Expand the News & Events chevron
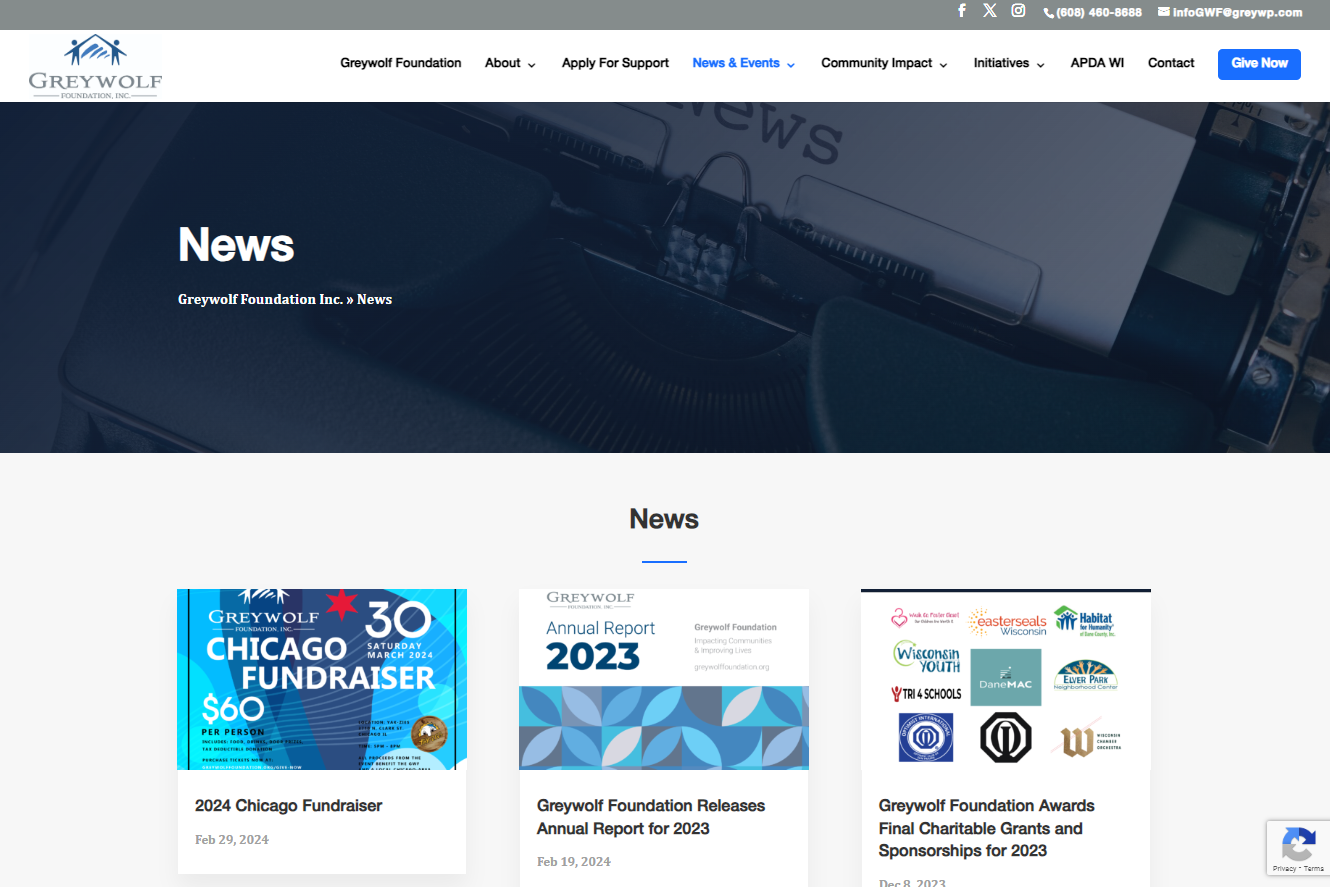1330x887 pixels. (791, 64)
